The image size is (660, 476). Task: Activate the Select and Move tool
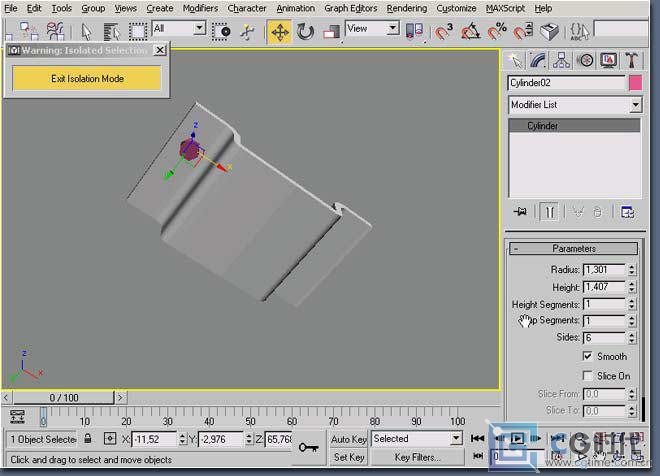pos(279,32)
